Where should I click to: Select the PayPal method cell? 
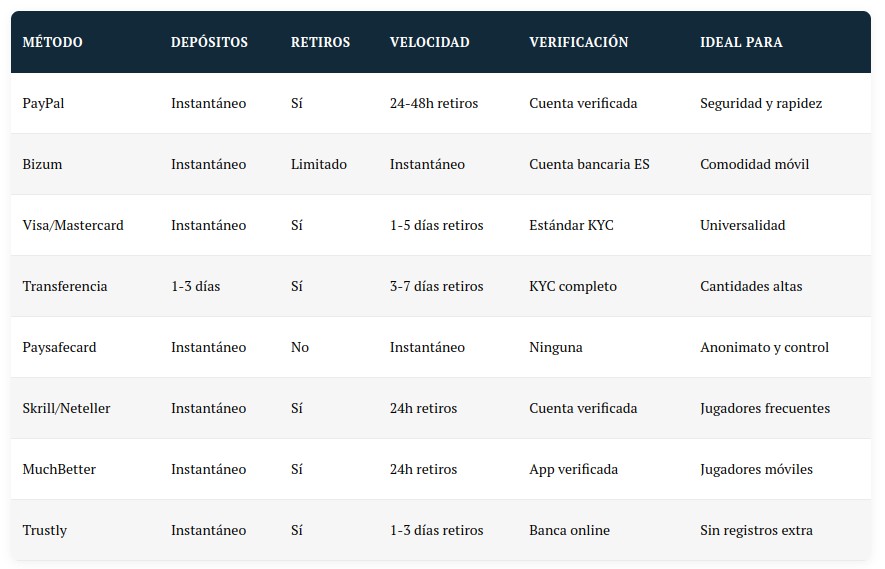click(43, 103)
